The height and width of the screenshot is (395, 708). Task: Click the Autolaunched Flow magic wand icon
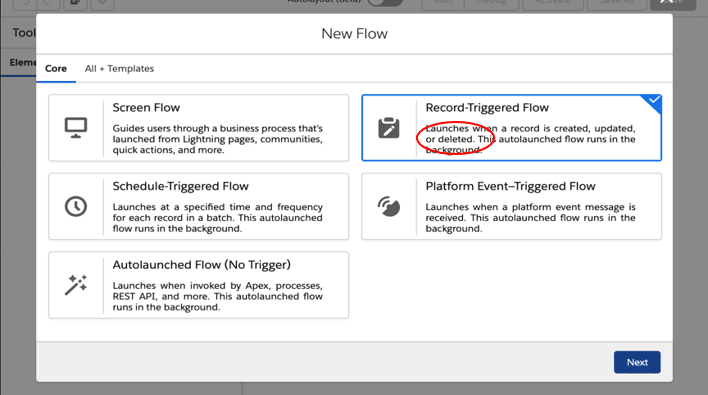coord(76,285)
